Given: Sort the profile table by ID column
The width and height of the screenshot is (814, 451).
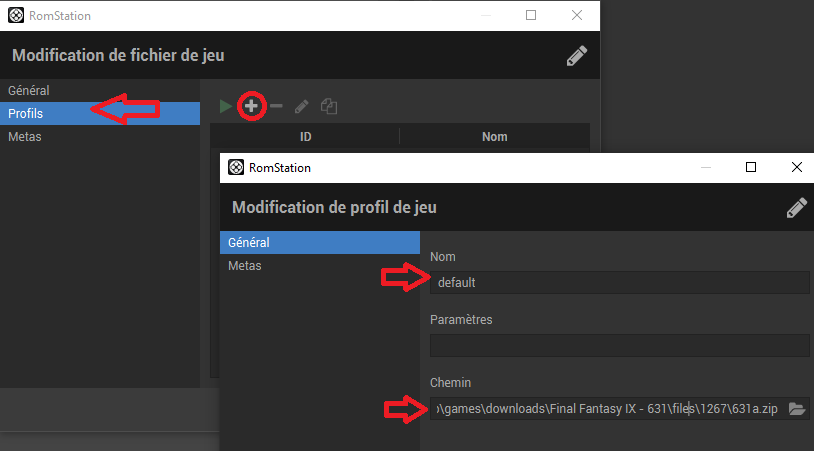Looking at the screenshot, I should point(305,137).
